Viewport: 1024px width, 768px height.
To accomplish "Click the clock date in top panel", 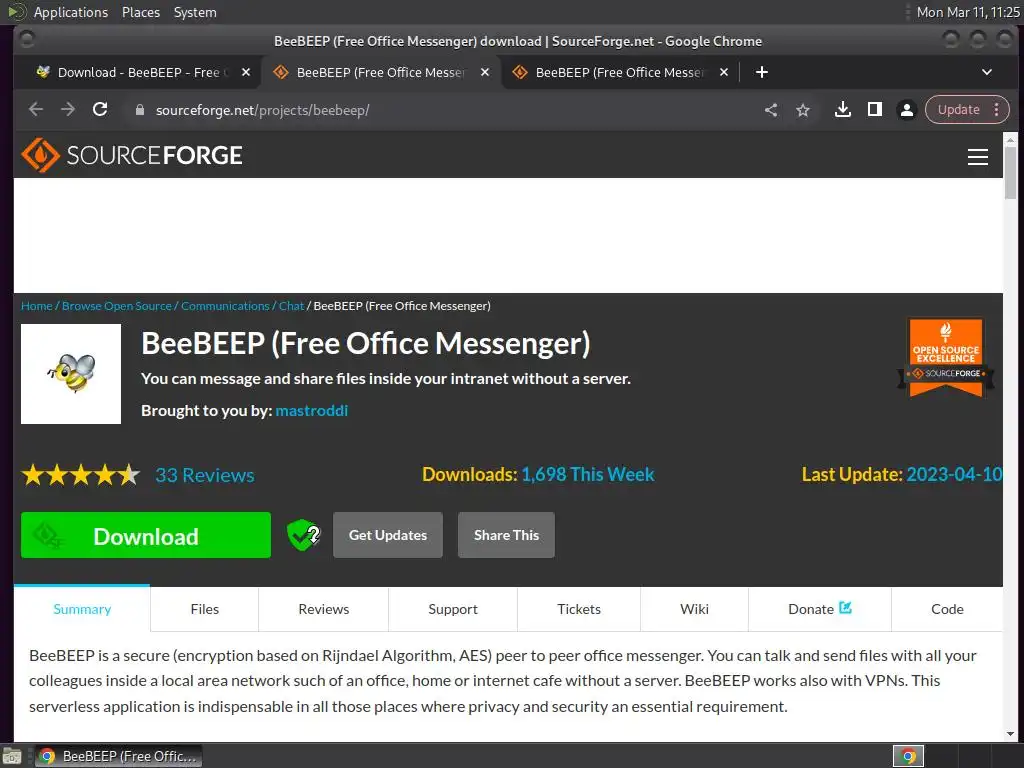I will tap(968, 12).
